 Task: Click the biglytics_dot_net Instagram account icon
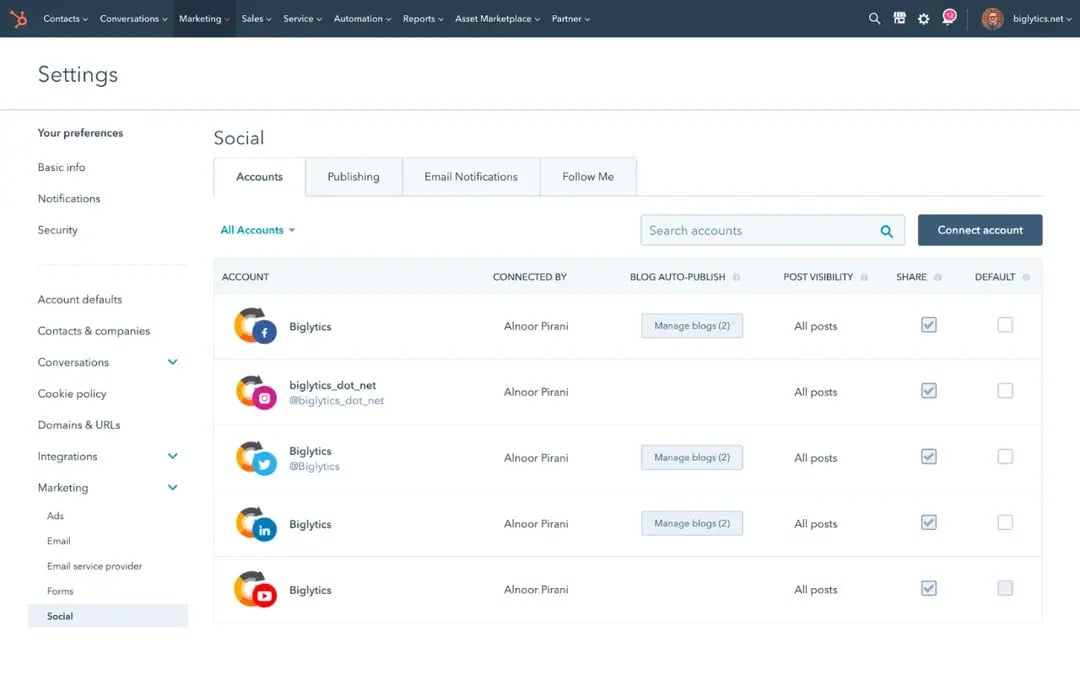point(254,392)
